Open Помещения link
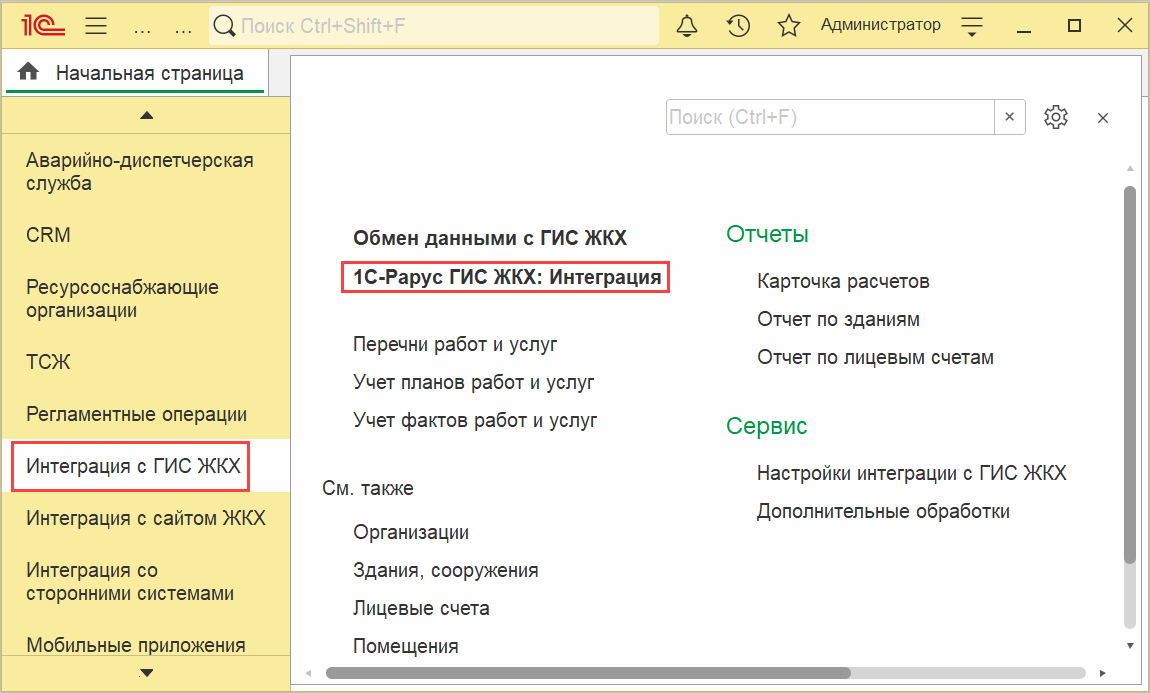This screenshot has width=1150, height=693. click(x=406, y=646)
